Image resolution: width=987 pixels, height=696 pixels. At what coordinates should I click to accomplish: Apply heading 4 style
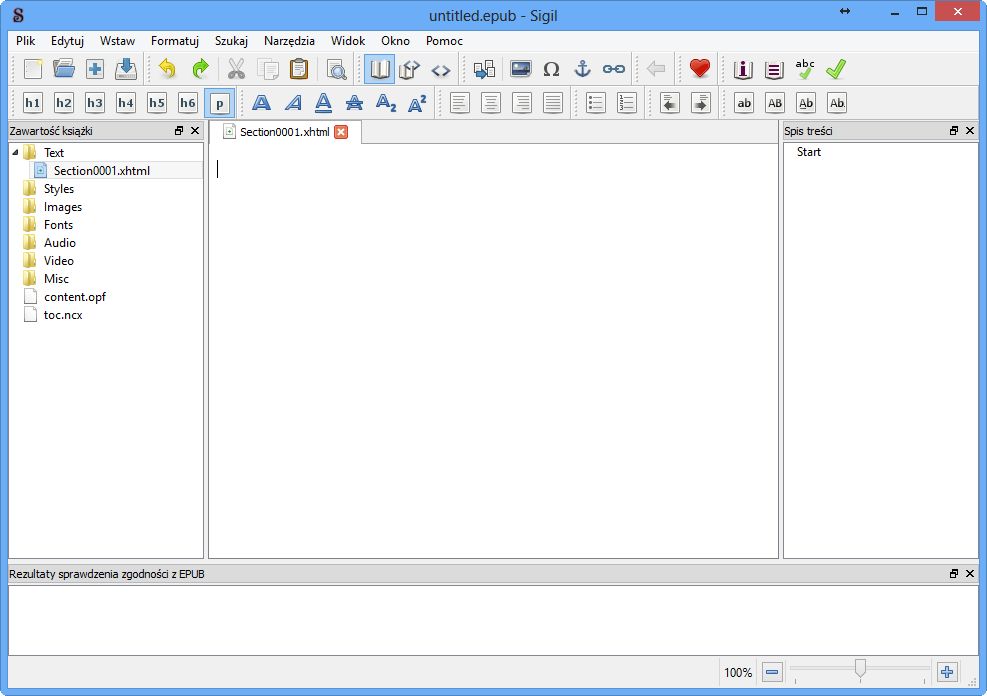(x=126, y=103)
